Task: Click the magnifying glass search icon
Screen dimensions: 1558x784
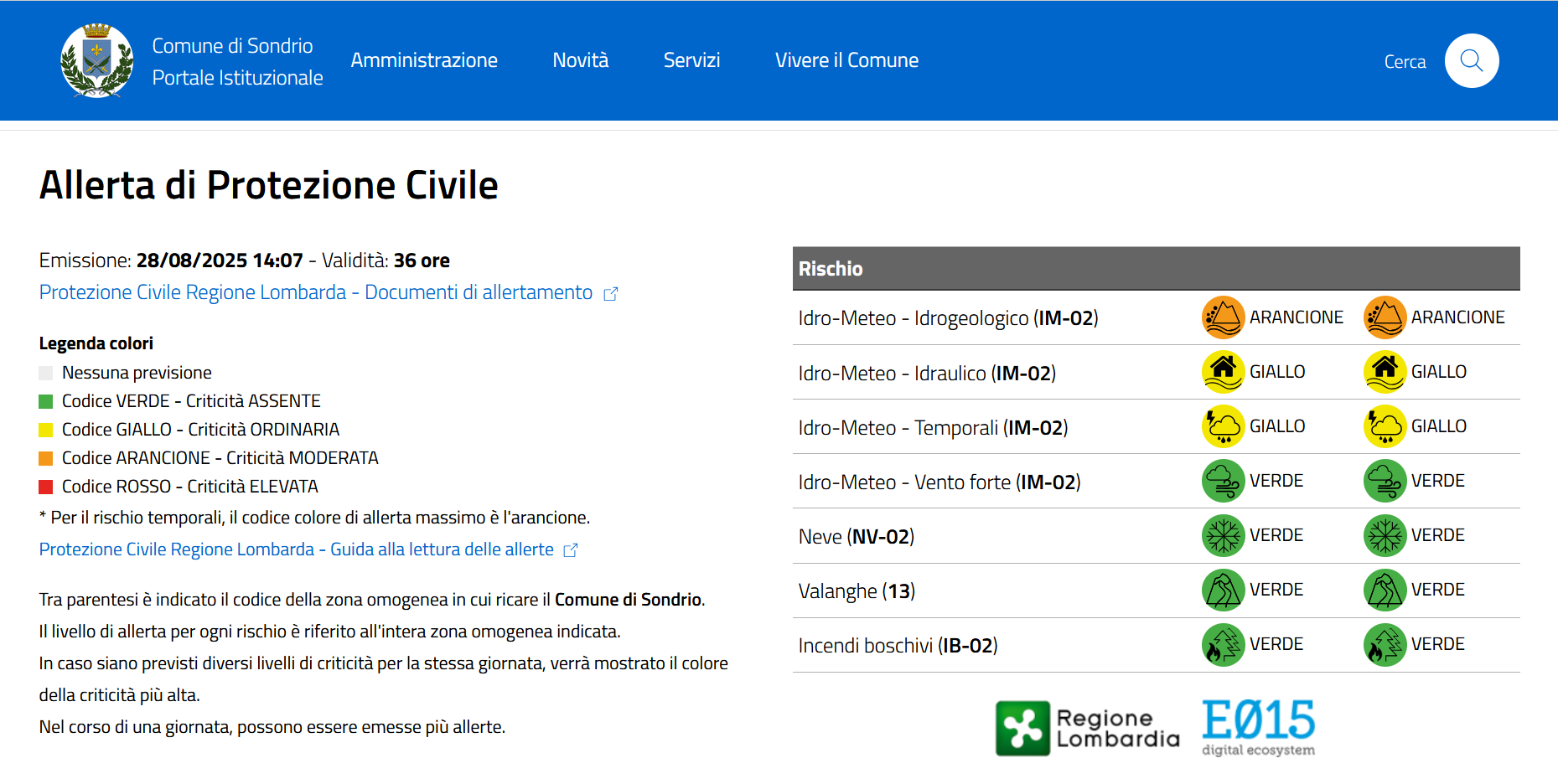Action: (x=1471, y=60)
